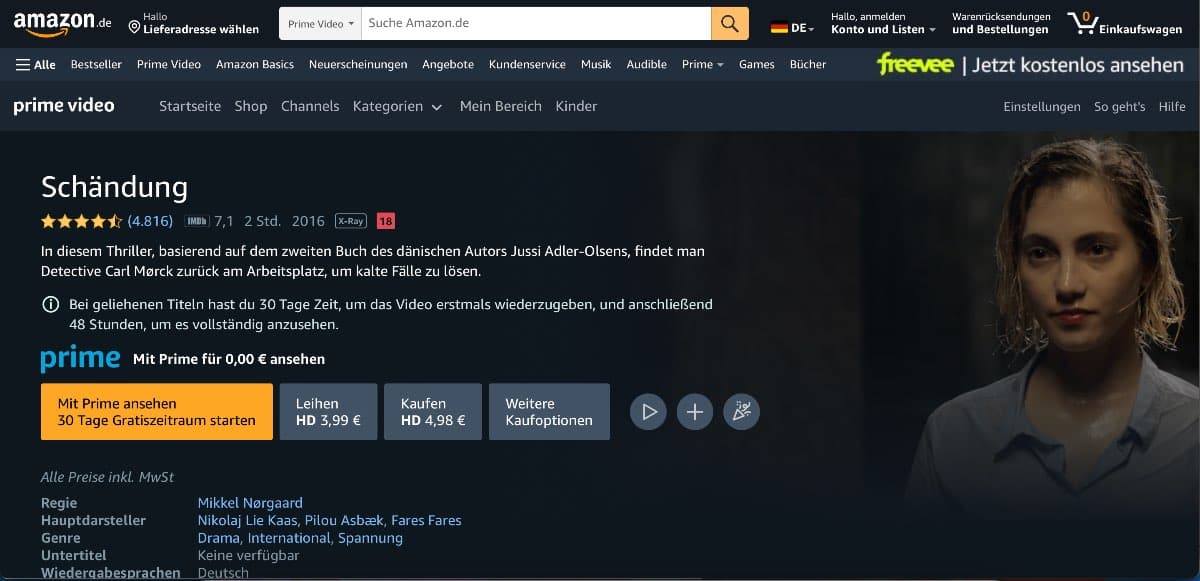Viewport: 1200px width, 581px height.
Task: Open the DE language selector dropdown
Action: point(793,28)
